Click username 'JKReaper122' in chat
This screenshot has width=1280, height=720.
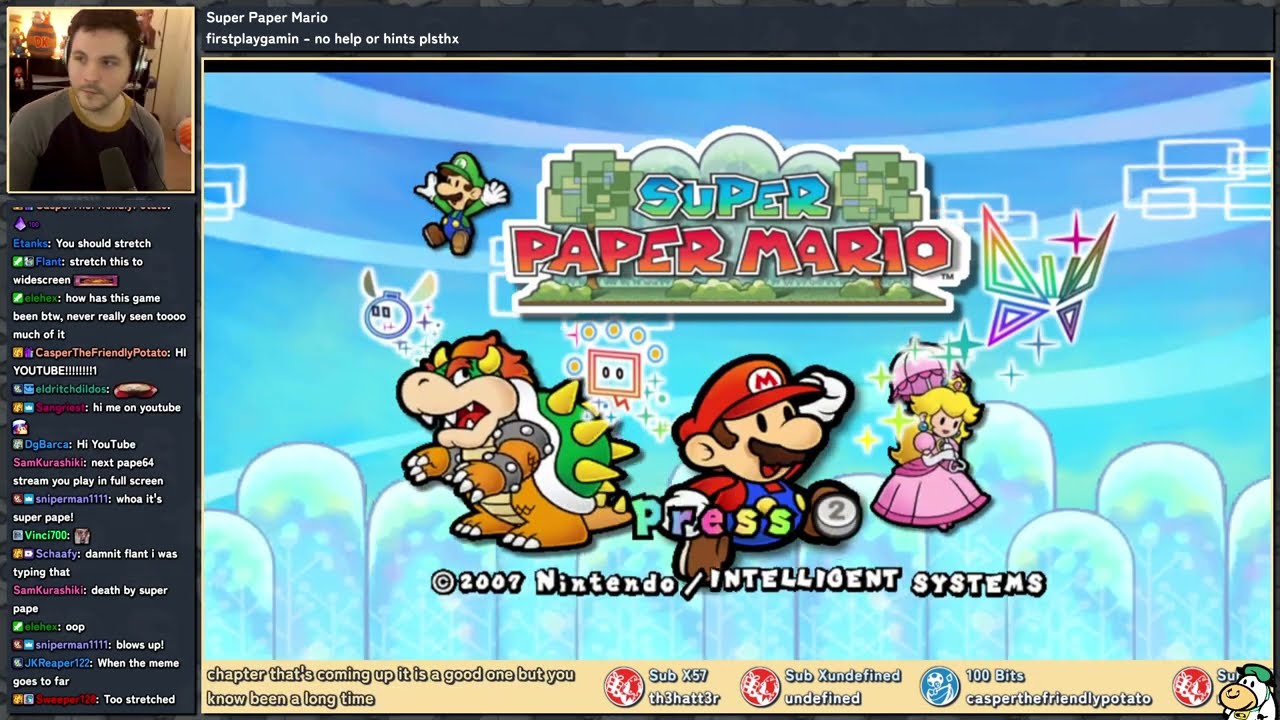pyautogui.click(x=59, y=663)
